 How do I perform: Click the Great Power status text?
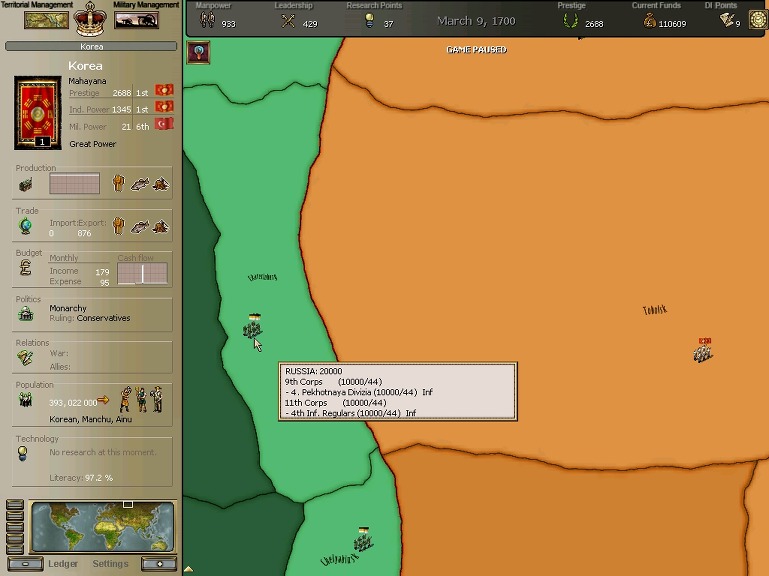click(x=93, y=144)
